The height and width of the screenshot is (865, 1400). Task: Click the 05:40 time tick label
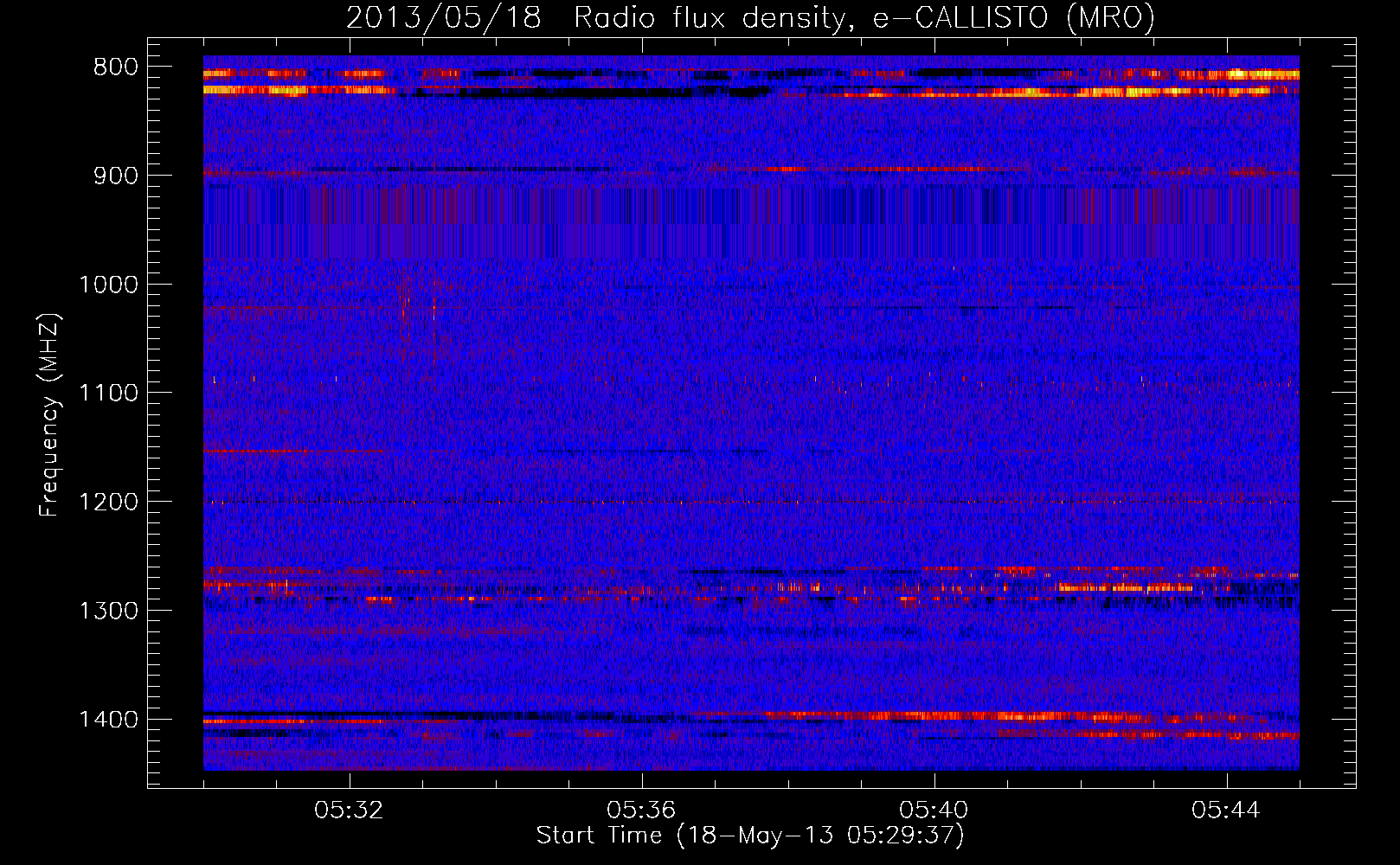pyautogui.click(x=934, y=811)
